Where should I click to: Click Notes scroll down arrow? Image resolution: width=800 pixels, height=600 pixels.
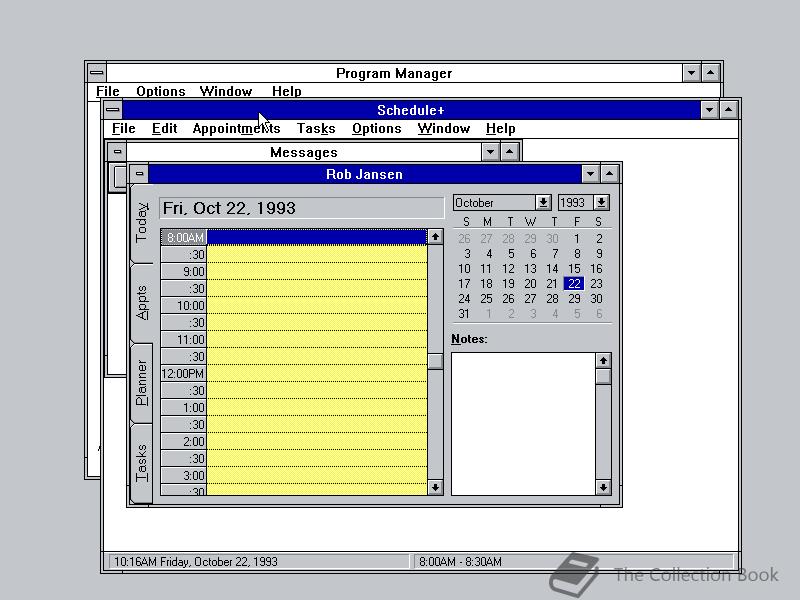(603, 487)
